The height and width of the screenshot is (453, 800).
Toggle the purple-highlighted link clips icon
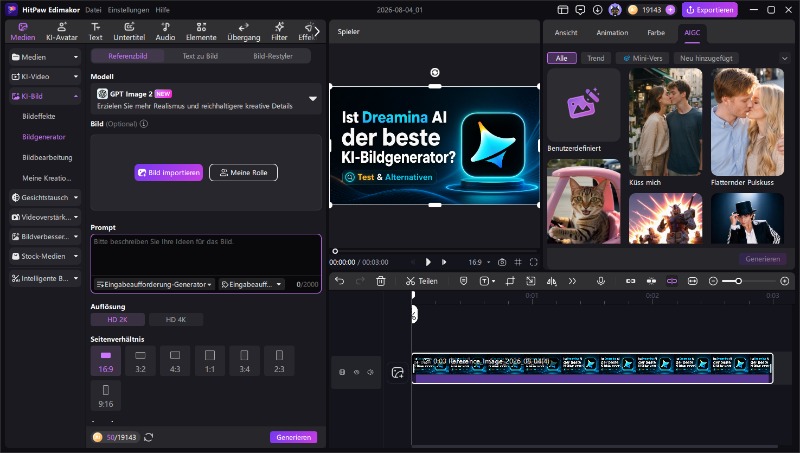pos(671,281)
